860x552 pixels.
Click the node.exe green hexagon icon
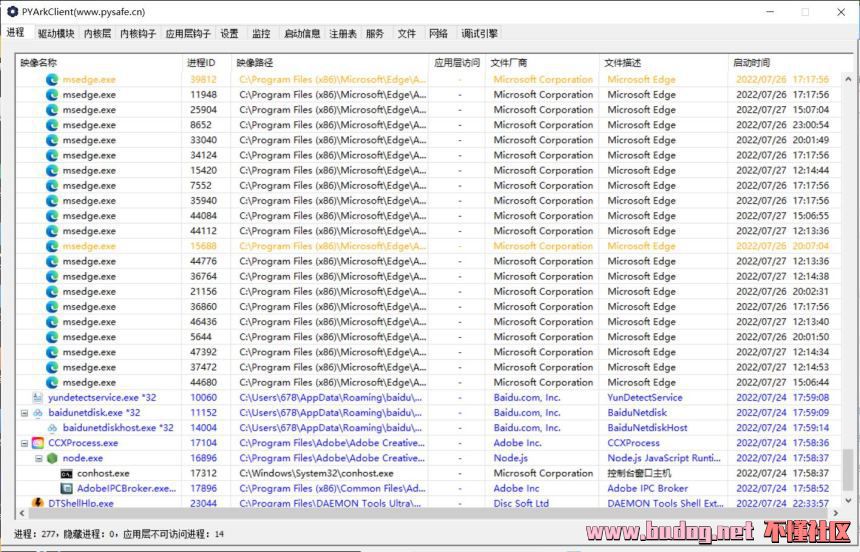point(52,458)
